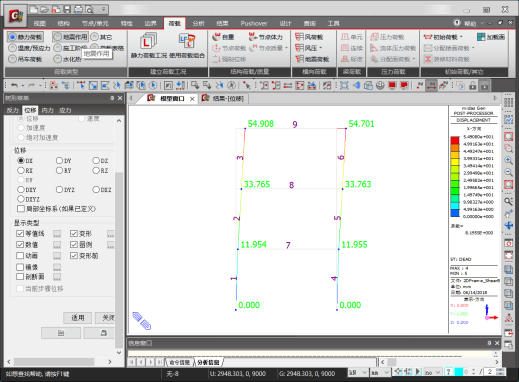Select the DXYZ displacement radio button
This screenshot has height=382, width=519.
point(21,199)
